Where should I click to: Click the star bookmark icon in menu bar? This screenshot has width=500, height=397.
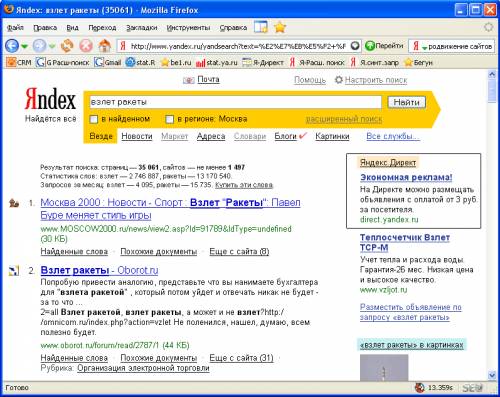(x=280, y=27)
